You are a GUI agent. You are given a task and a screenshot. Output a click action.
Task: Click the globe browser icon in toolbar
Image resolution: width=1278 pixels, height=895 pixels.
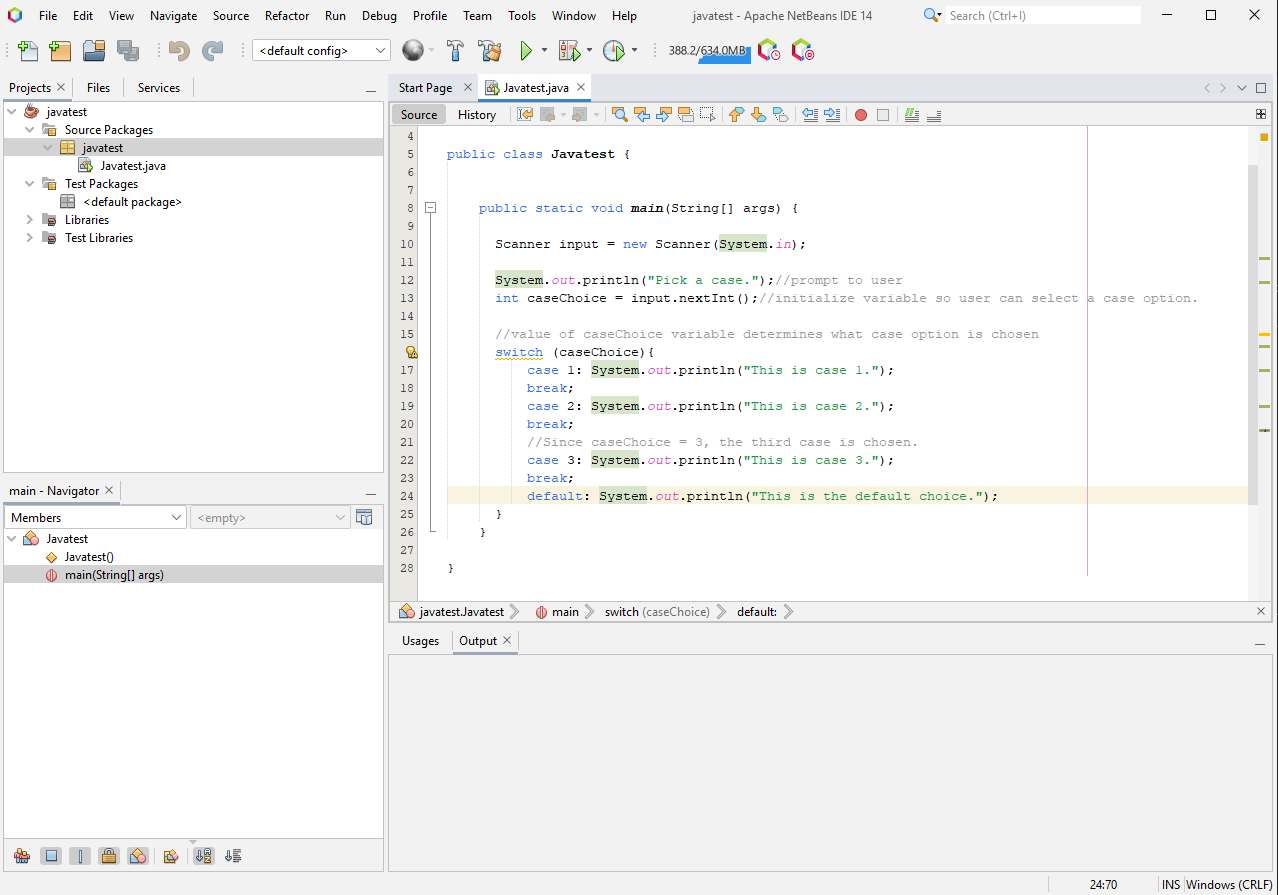412,51
